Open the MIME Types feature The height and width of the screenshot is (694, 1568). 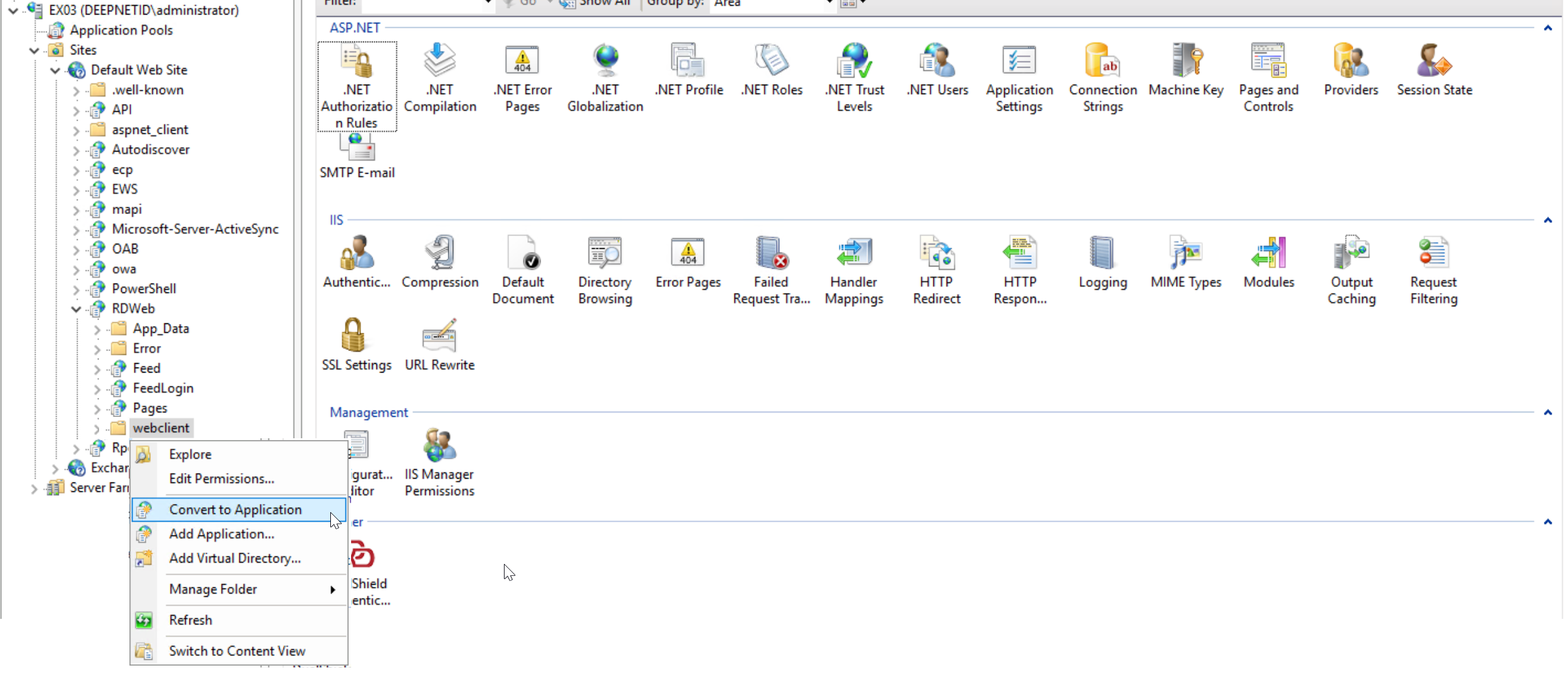tap(1185, 262)
